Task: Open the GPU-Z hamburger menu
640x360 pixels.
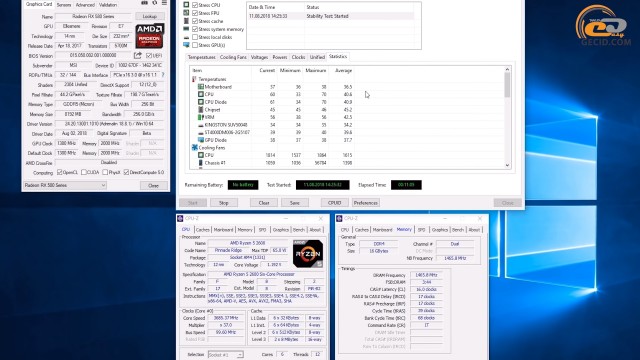Action: tap(164, 3)
